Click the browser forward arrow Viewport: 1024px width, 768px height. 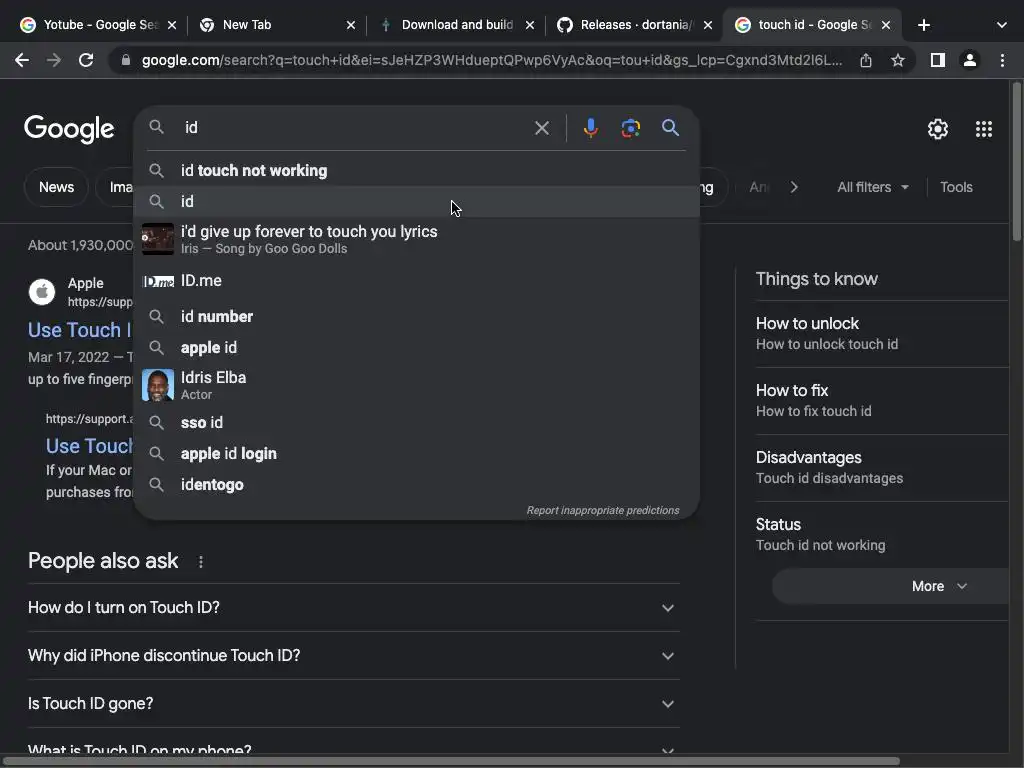click(x=54, y=60)
